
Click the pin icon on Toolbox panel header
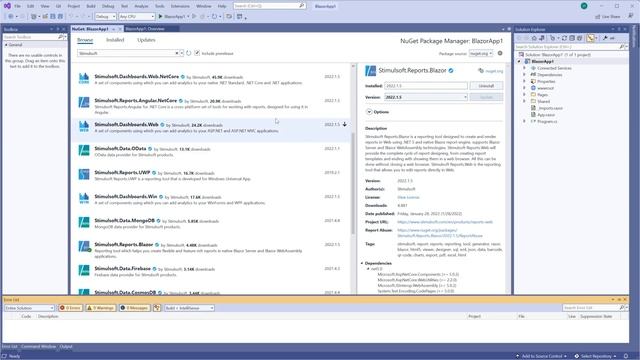pyautogui.click(x=58, y=29)
